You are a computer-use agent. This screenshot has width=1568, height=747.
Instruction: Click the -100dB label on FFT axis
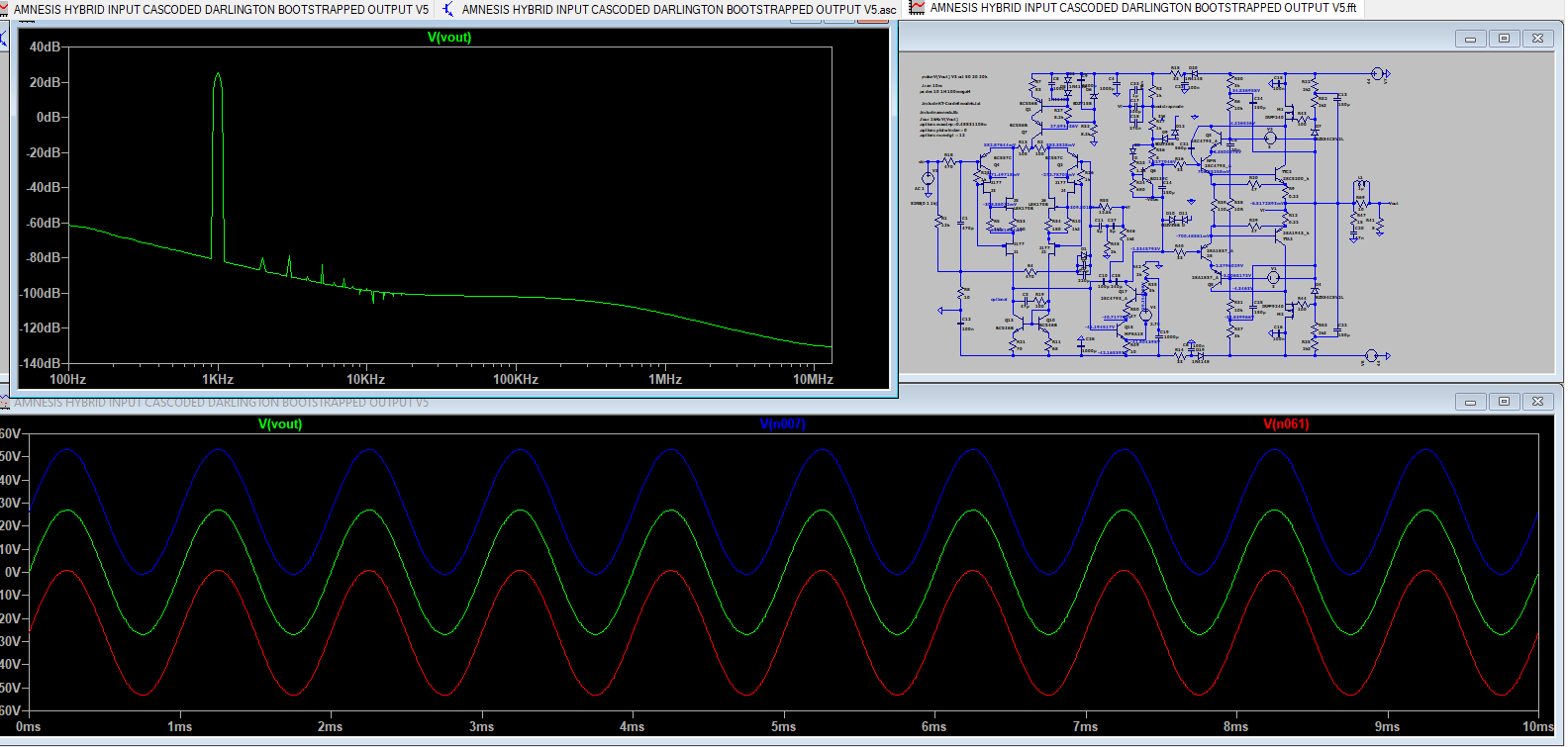coord(40,293)
